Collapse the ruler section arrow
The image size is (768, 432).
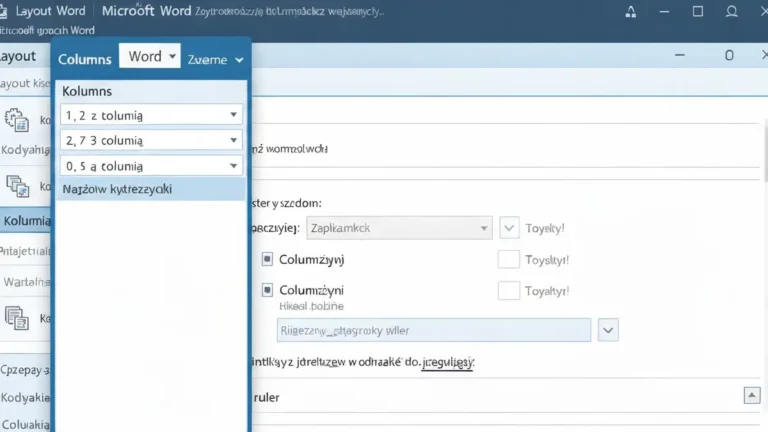[x=752, y=395]
